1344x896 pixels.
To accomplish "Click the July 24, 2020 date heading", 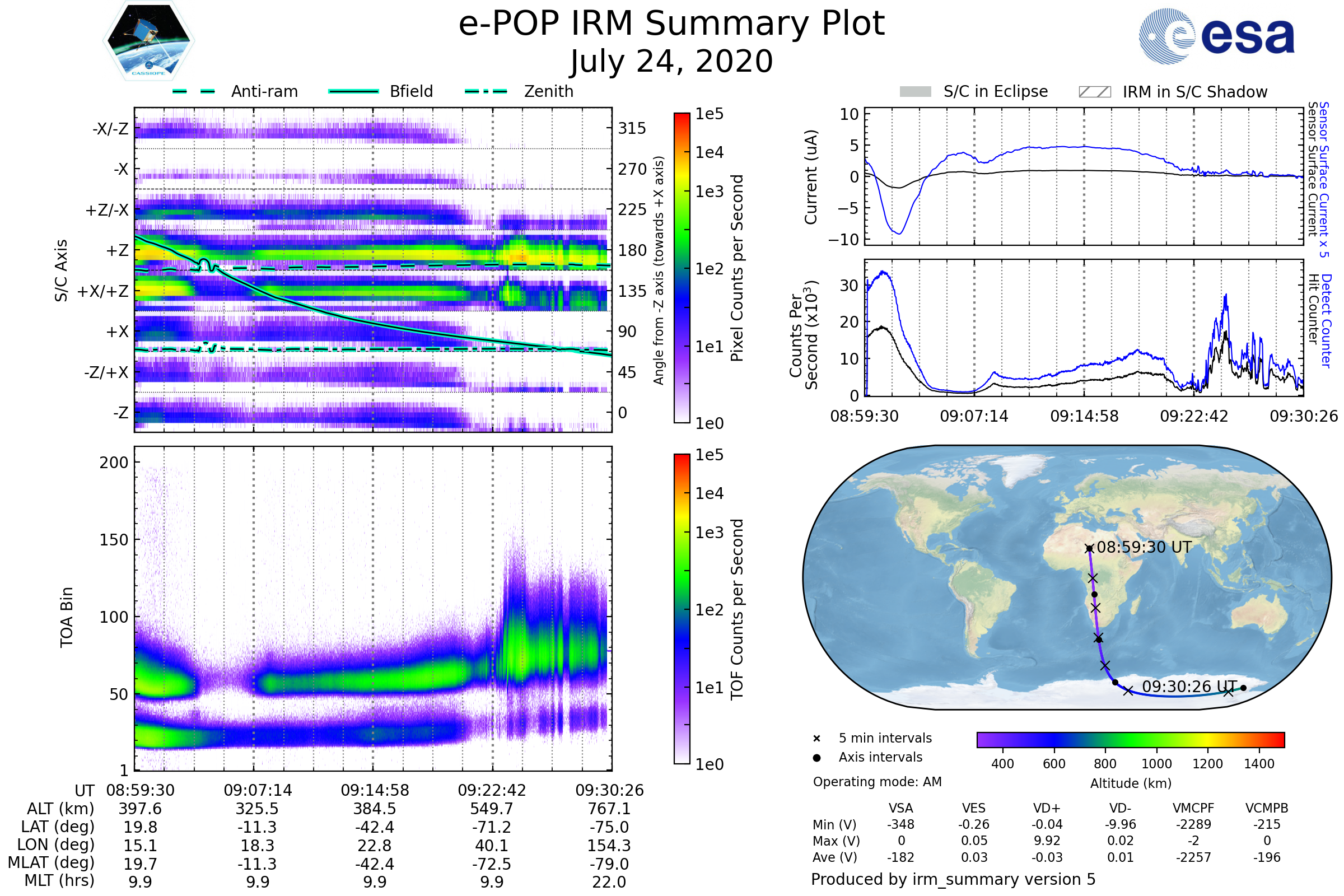I will pyautogui.click(x=671, y=62).
